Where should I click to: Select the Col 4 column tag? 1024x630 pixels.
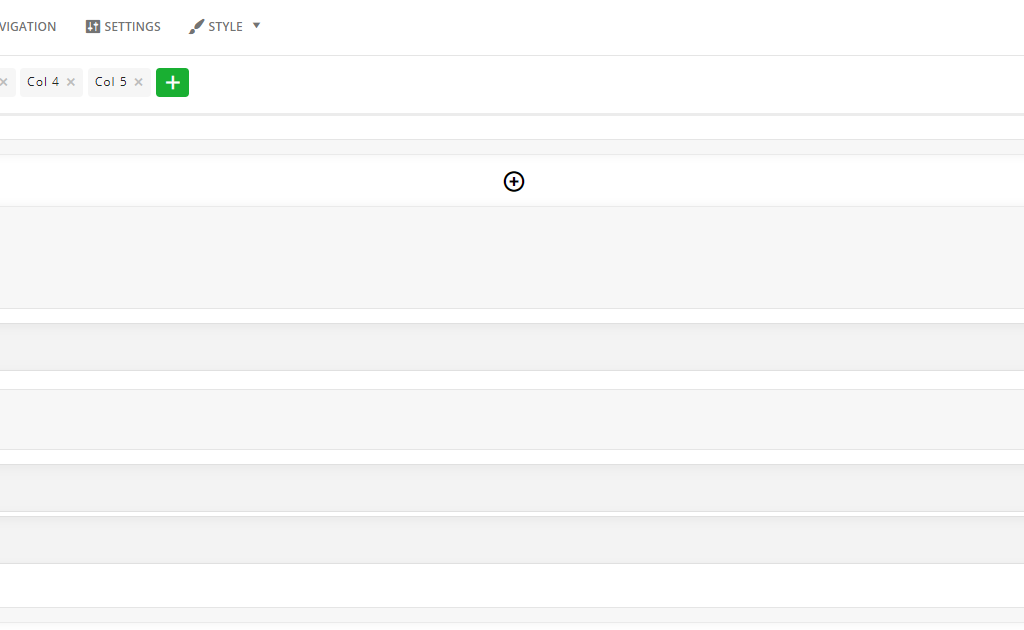[x=43, y=82]
